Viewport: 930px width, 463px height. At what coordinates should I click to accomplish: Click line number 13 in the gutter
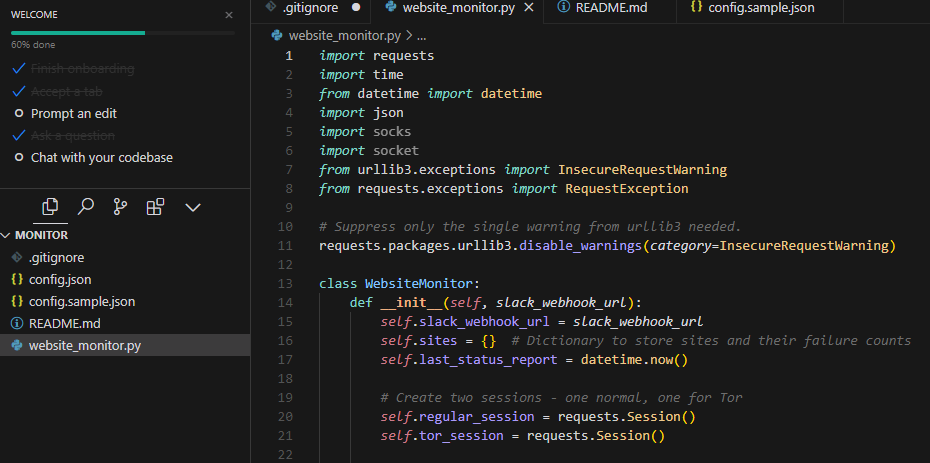click(x=285, y=284)
